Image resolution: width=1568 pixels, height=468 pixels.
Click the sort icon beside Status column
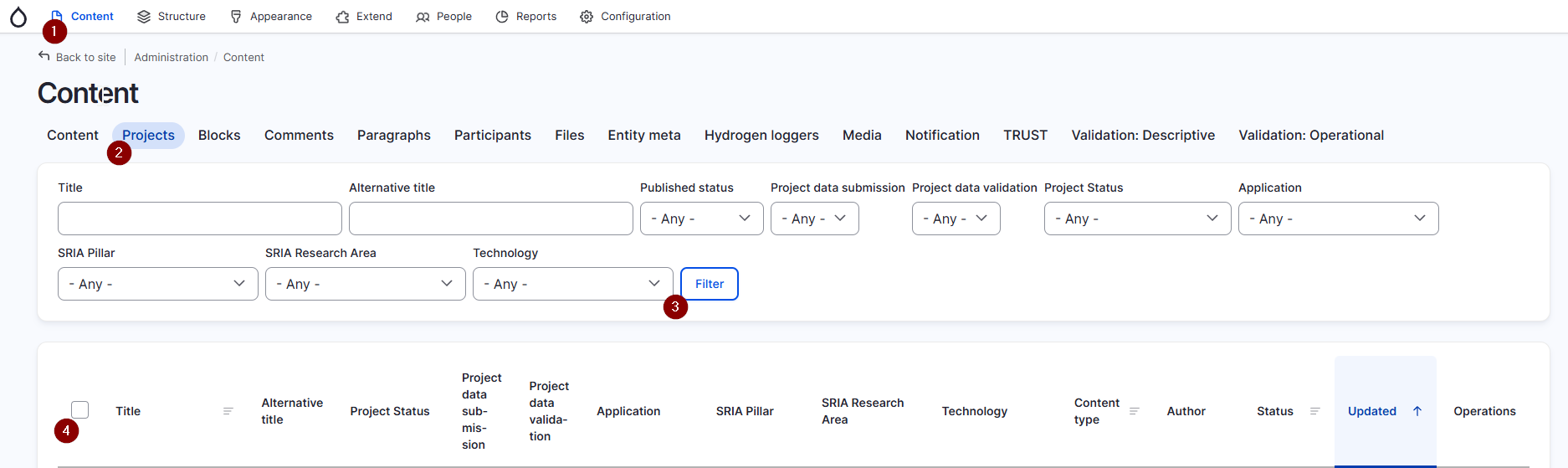click(1314, 411)
